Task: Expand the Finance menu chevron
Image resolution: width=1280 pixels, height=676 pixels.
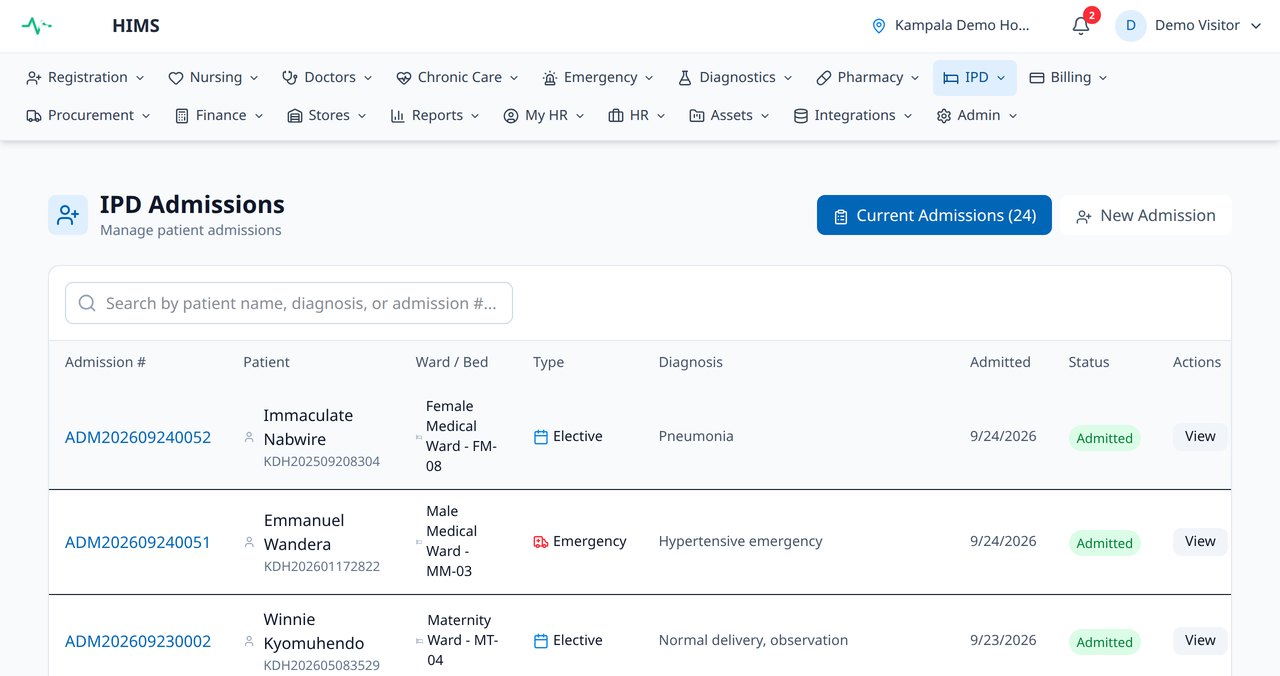Action: 259,116
